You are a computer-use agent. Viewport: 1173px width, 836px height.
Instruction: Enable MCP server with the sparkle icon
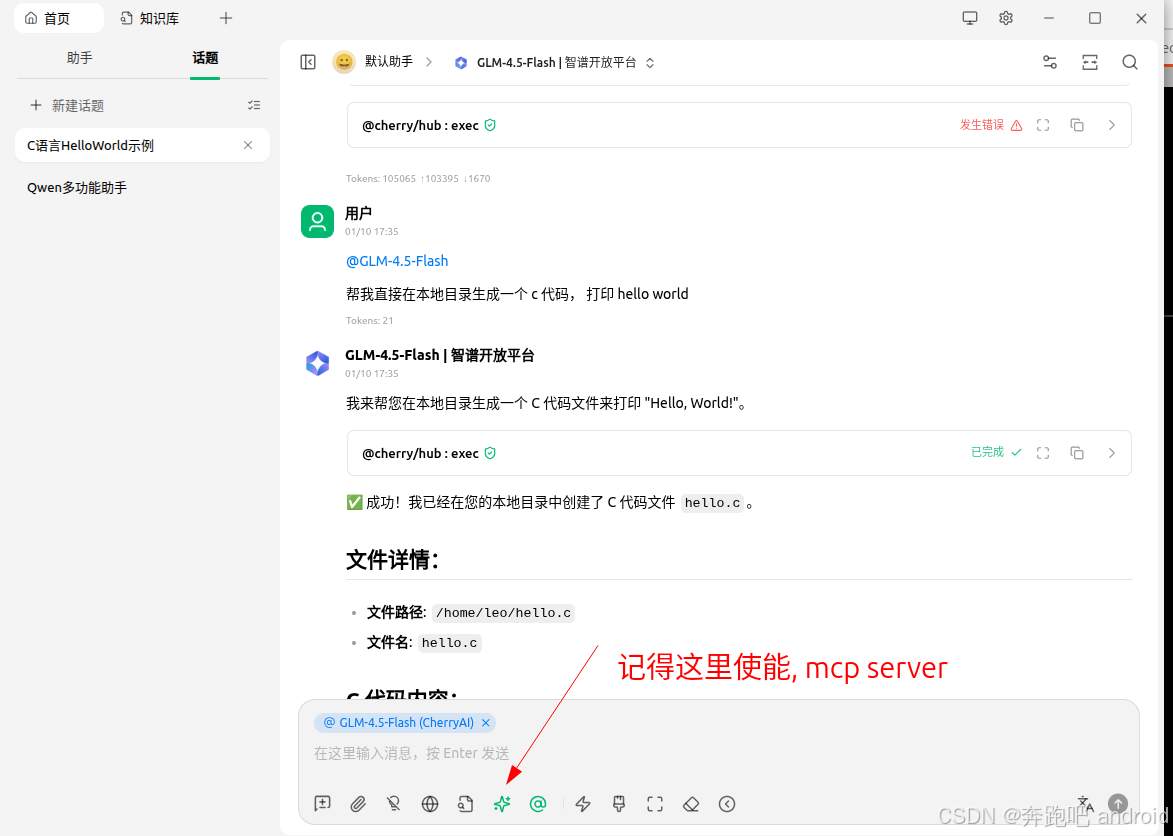pyautogui.click(x=502, y=804)
